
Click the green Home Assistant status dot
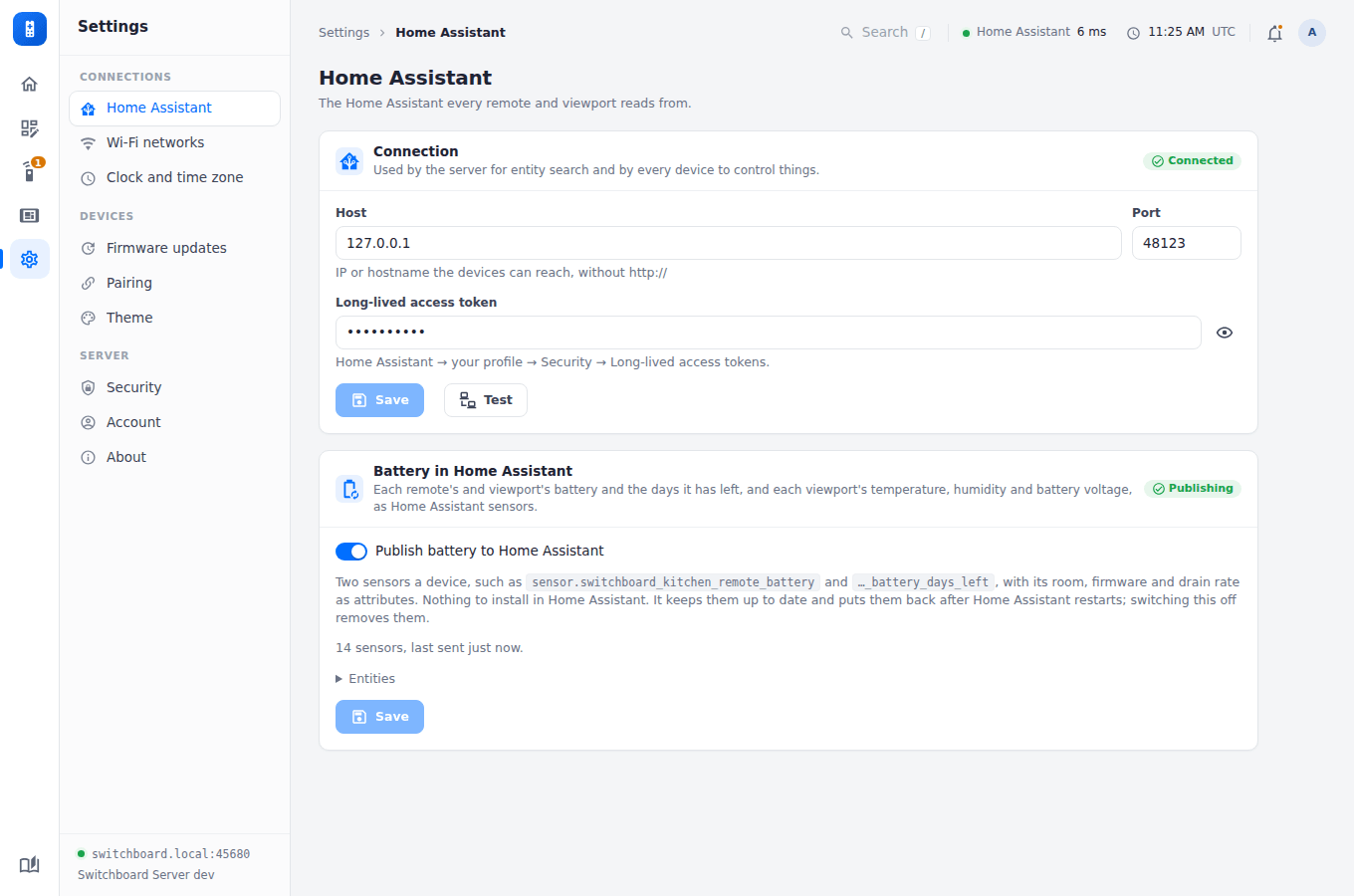(966, 33)
